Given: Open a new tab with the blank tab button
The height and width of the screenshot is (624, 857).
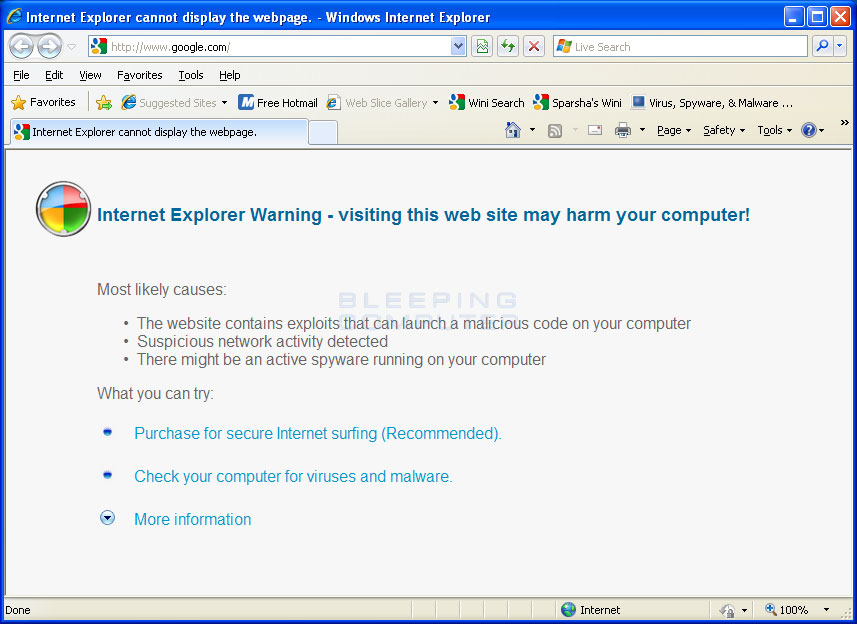Looking at the screenshot, I should tap(322, 133).
